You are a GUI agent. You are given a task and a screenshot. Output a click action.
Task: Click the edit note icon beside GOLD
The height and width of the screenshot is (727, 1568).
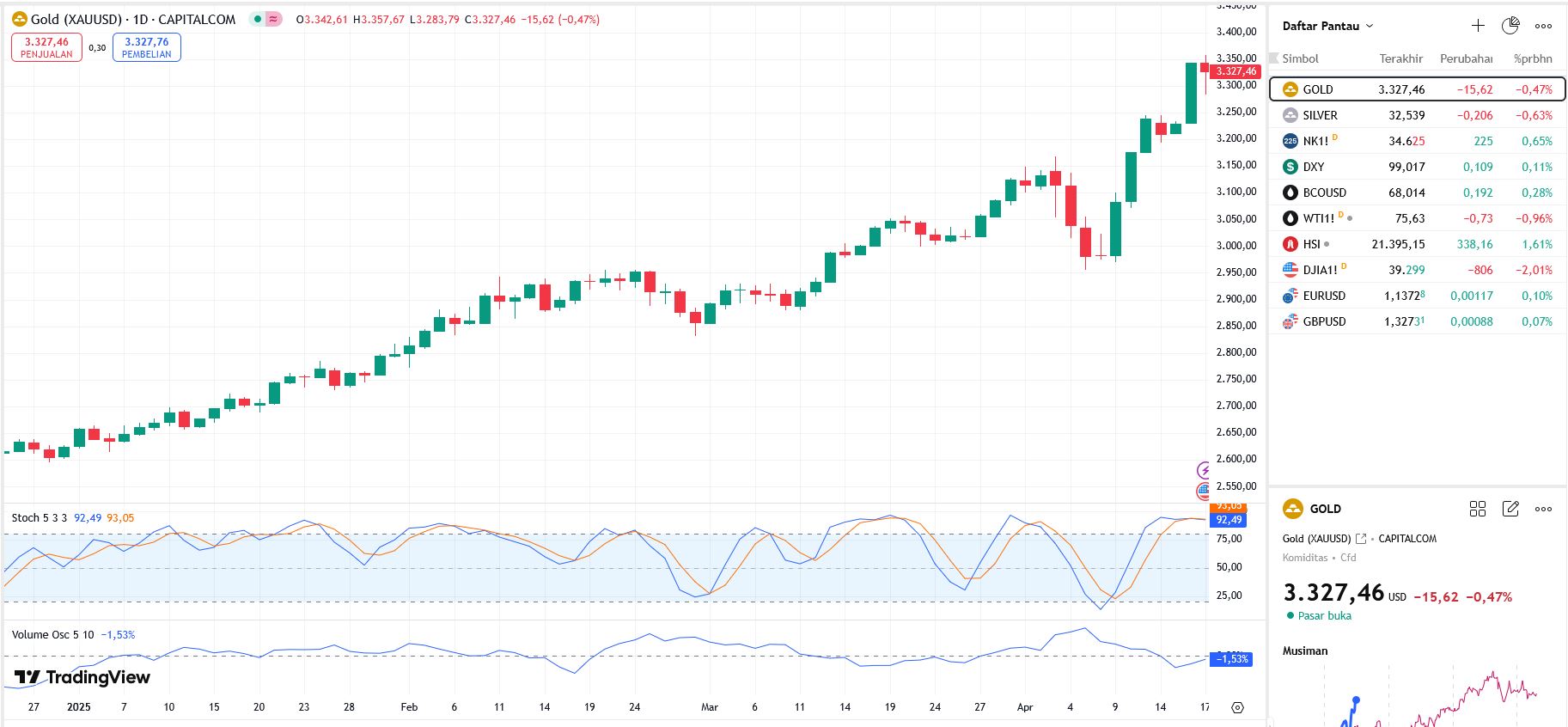[1510, 509]
